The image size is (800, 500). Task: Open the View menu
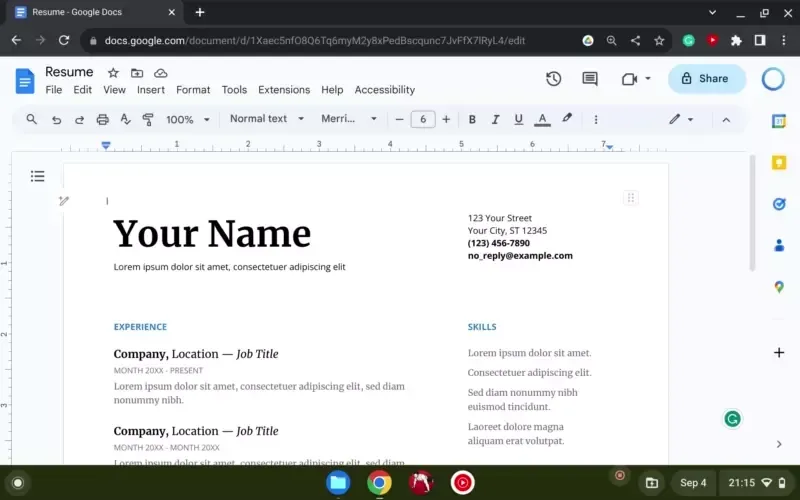click(x=114, y=90)
